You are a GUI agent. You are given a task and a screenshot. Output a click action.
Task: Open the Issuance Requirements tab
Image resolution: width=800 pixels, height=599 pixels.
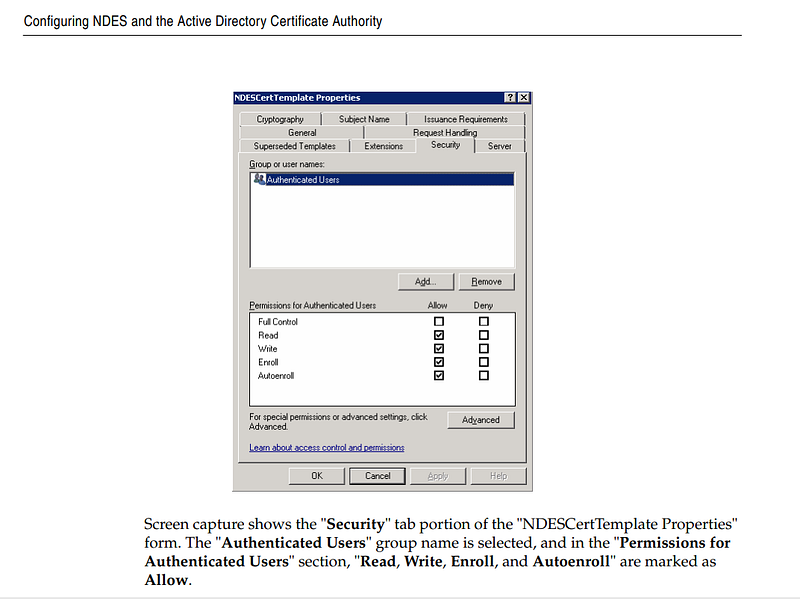tap(466, 119)
